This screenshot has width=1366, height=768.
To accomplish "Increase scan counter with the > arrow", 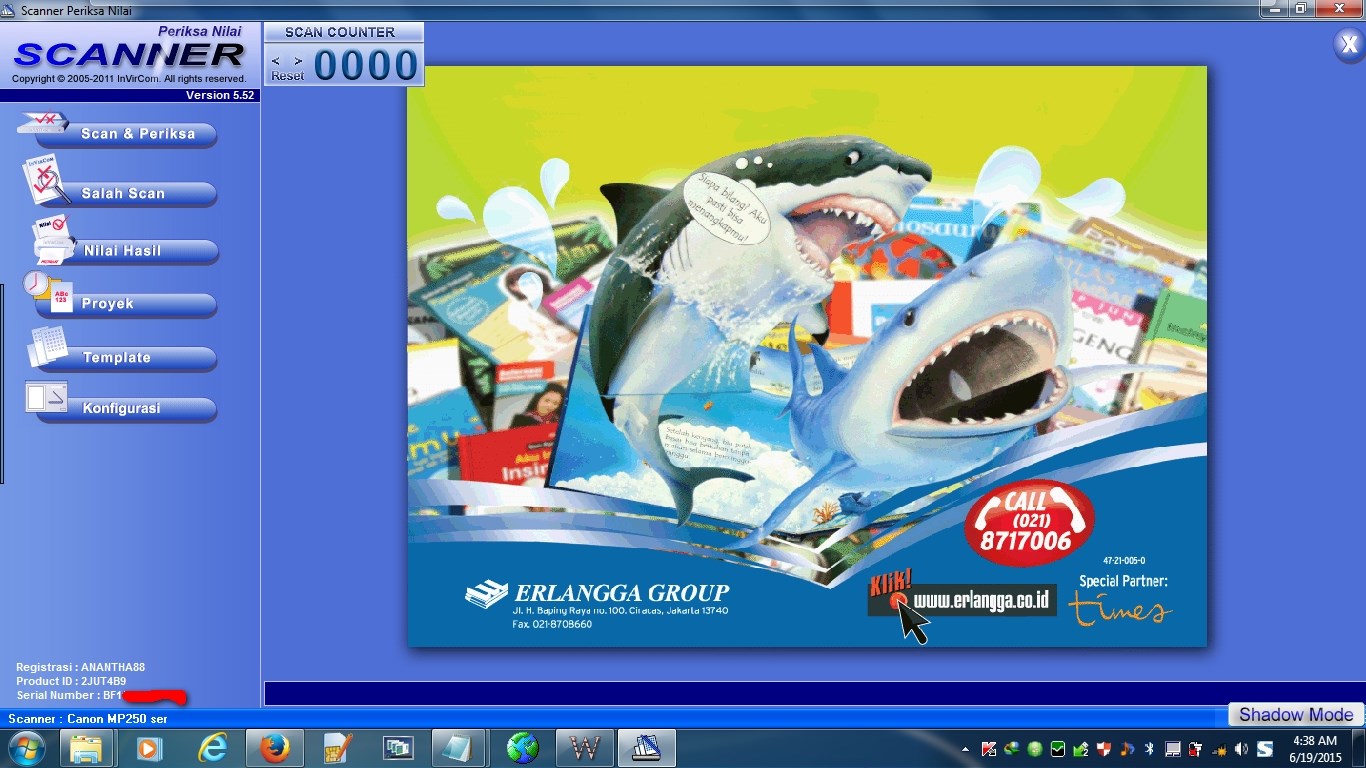I will [x=298, y=61].
